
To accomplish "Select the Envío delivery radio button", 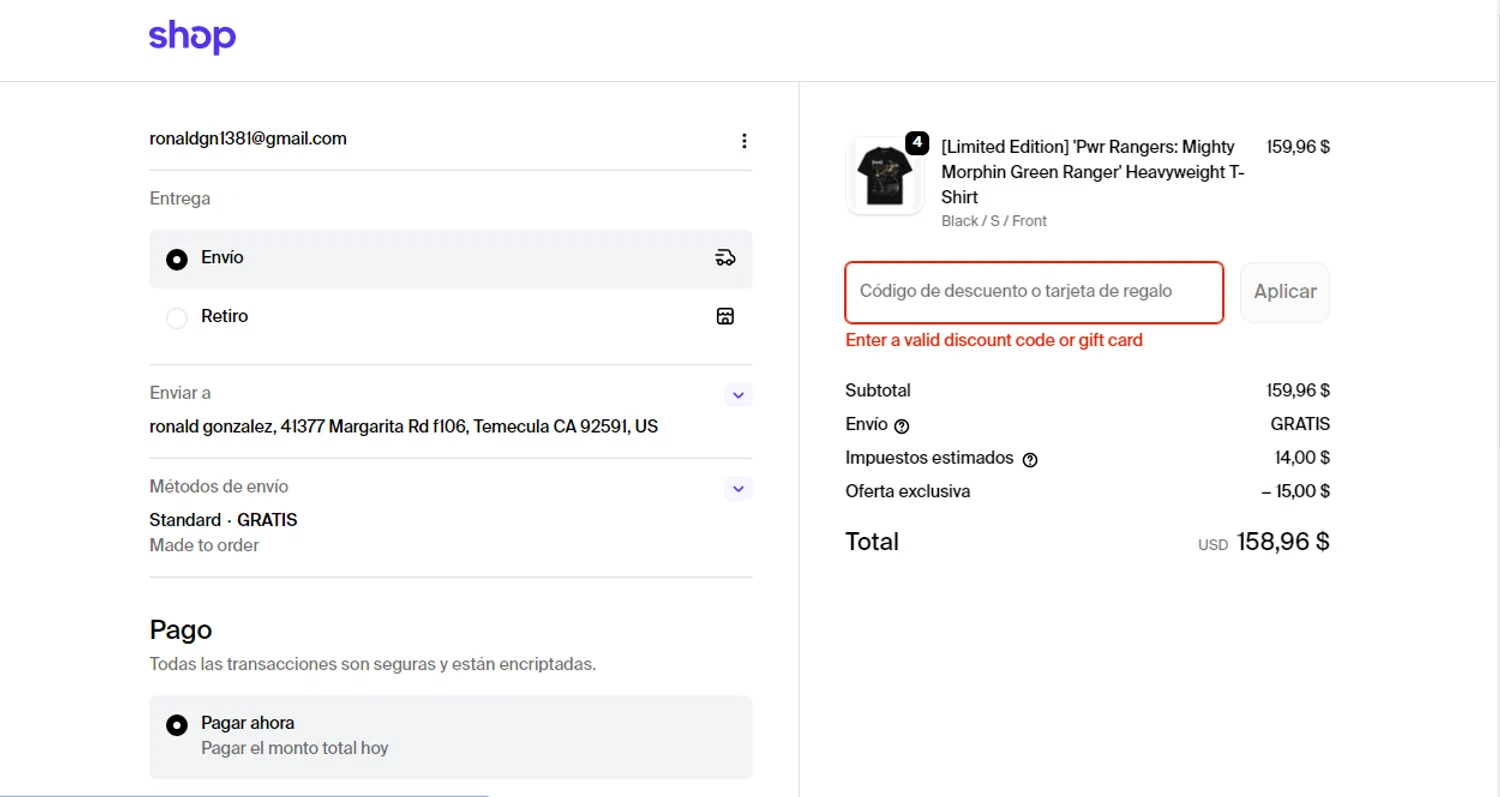I will tap(177, 259).
